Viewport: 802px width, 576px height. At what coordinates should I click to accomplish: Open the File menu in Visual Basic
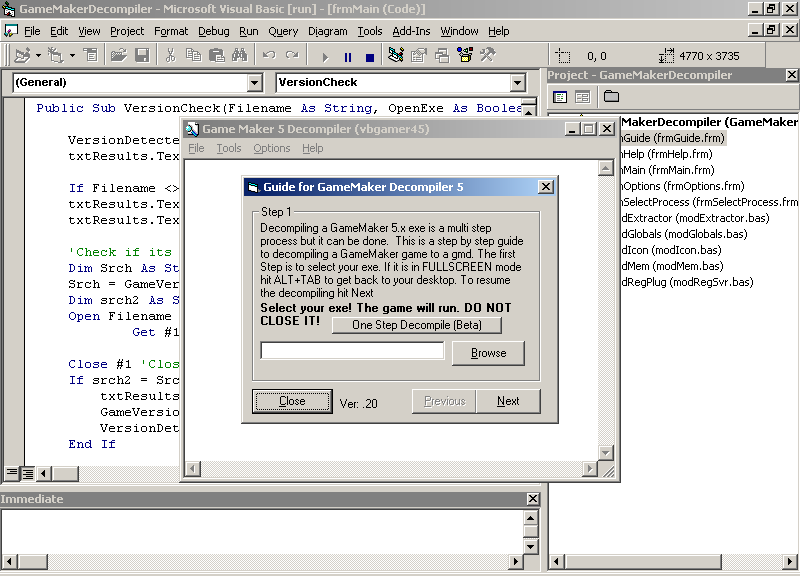[x=32, y=31]
